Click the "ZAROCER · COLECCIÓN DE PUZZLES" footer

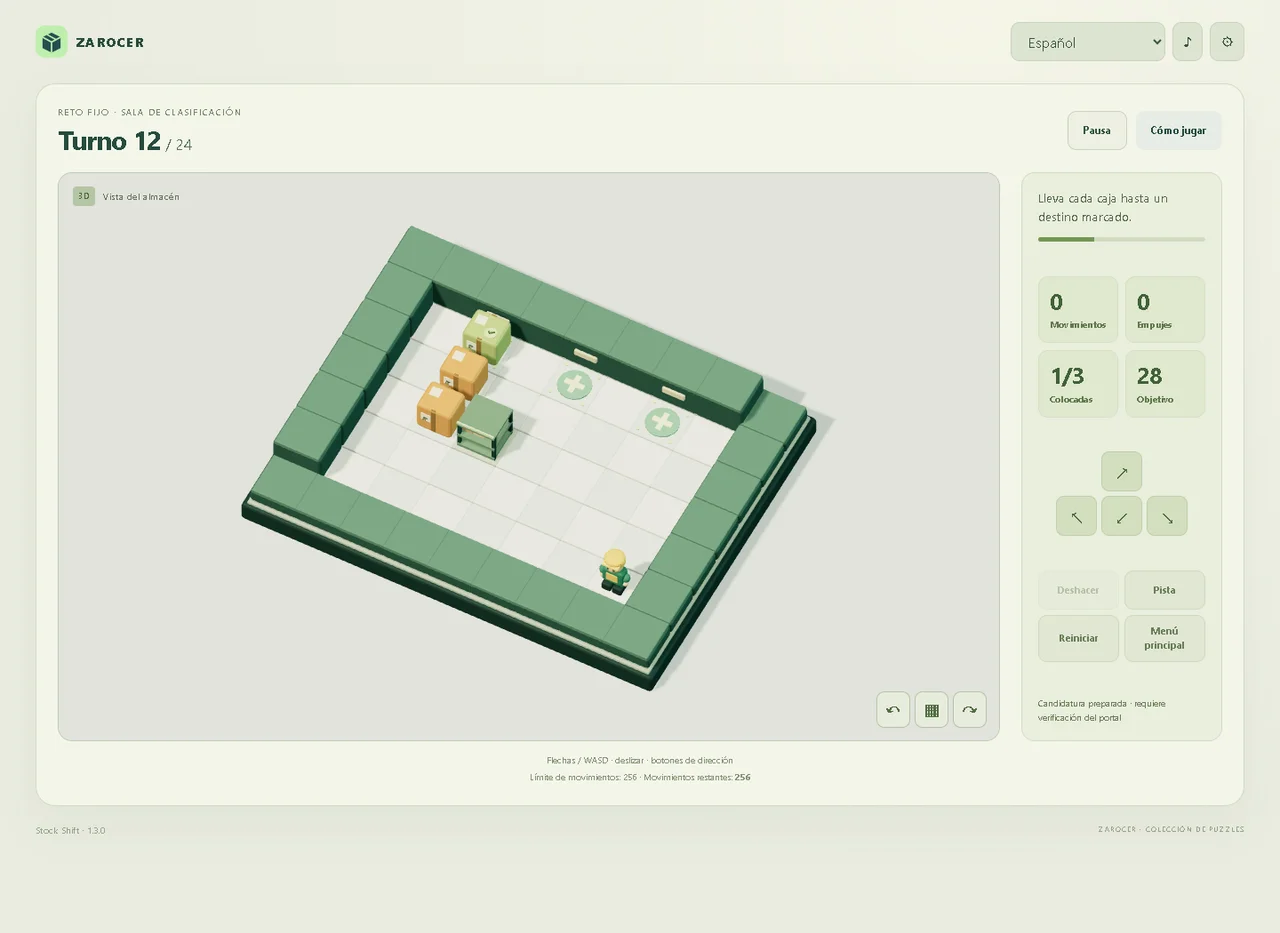pos(1171,829)
